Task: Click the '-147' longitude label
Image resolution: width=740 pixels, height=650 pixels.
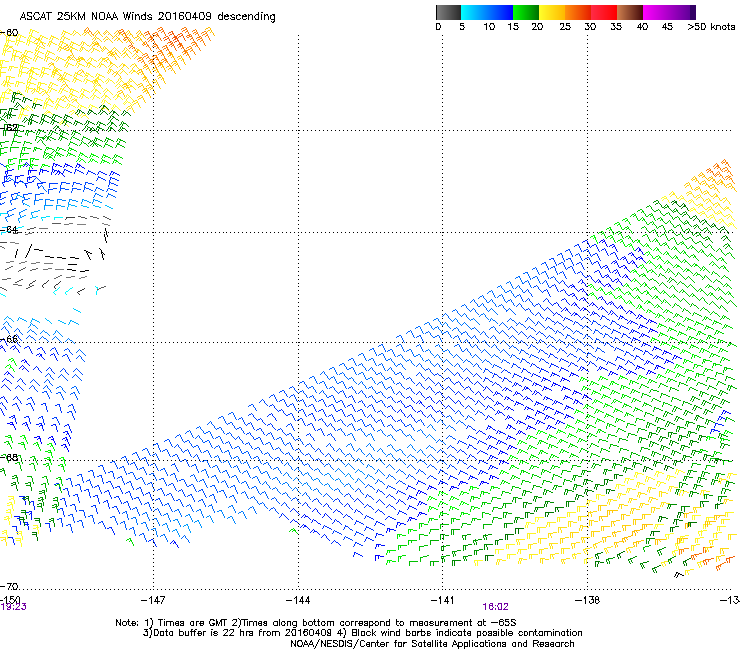Action: (x=153, y=600)
